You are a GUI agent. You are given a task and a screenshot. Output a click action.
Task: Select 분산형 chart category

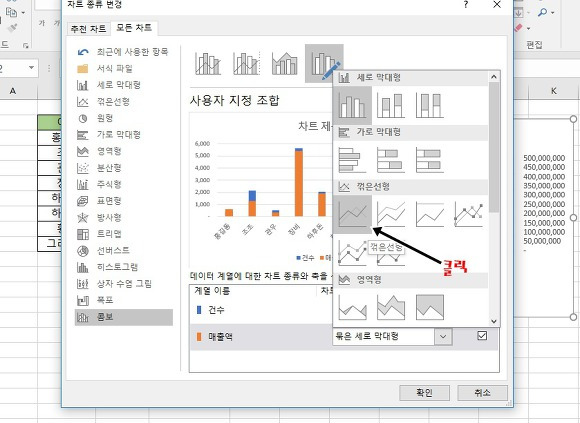124,168
